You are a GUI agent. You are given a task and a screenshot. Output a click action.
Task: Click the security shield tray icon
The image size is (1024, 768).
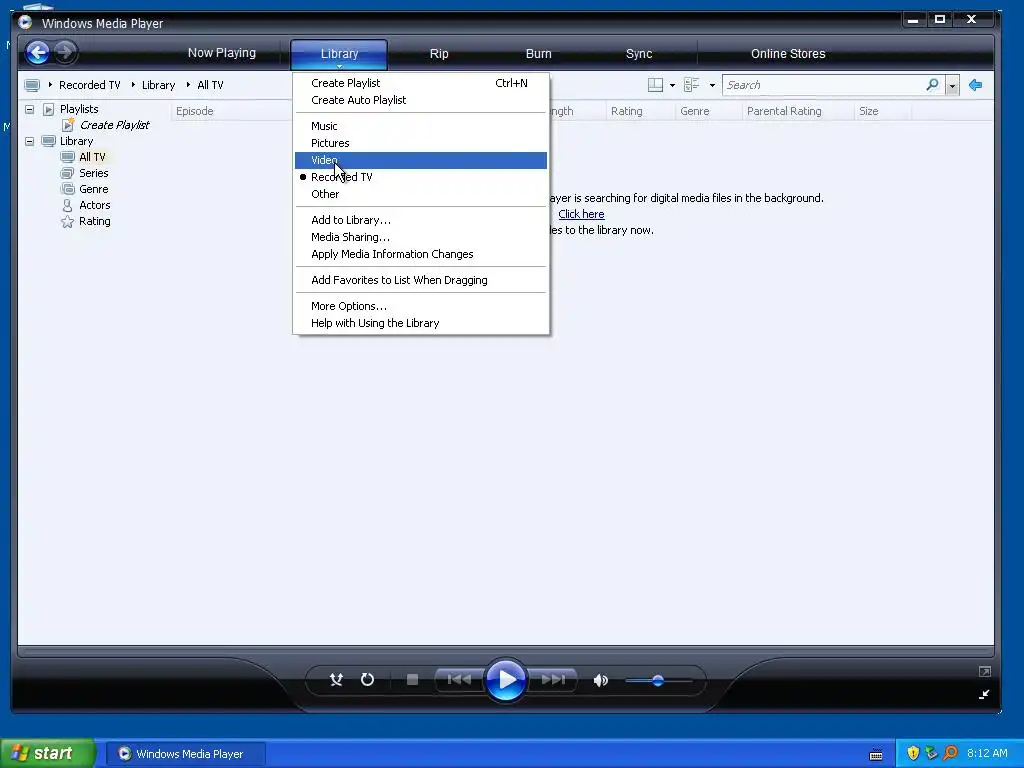point(913,753)
